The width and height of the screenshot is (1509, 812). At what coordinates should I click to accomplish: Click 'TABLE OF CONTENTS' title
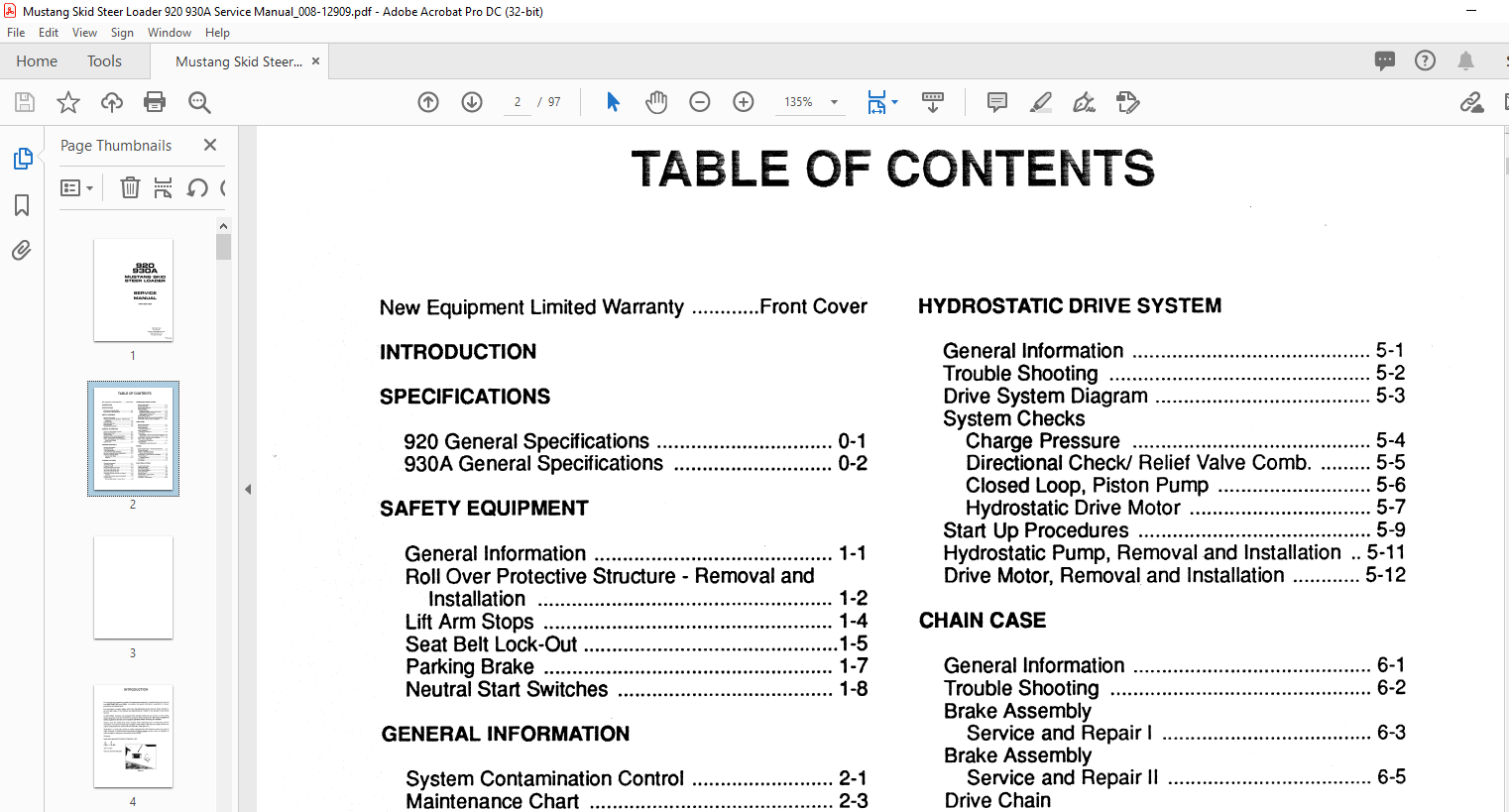(893, 169)
